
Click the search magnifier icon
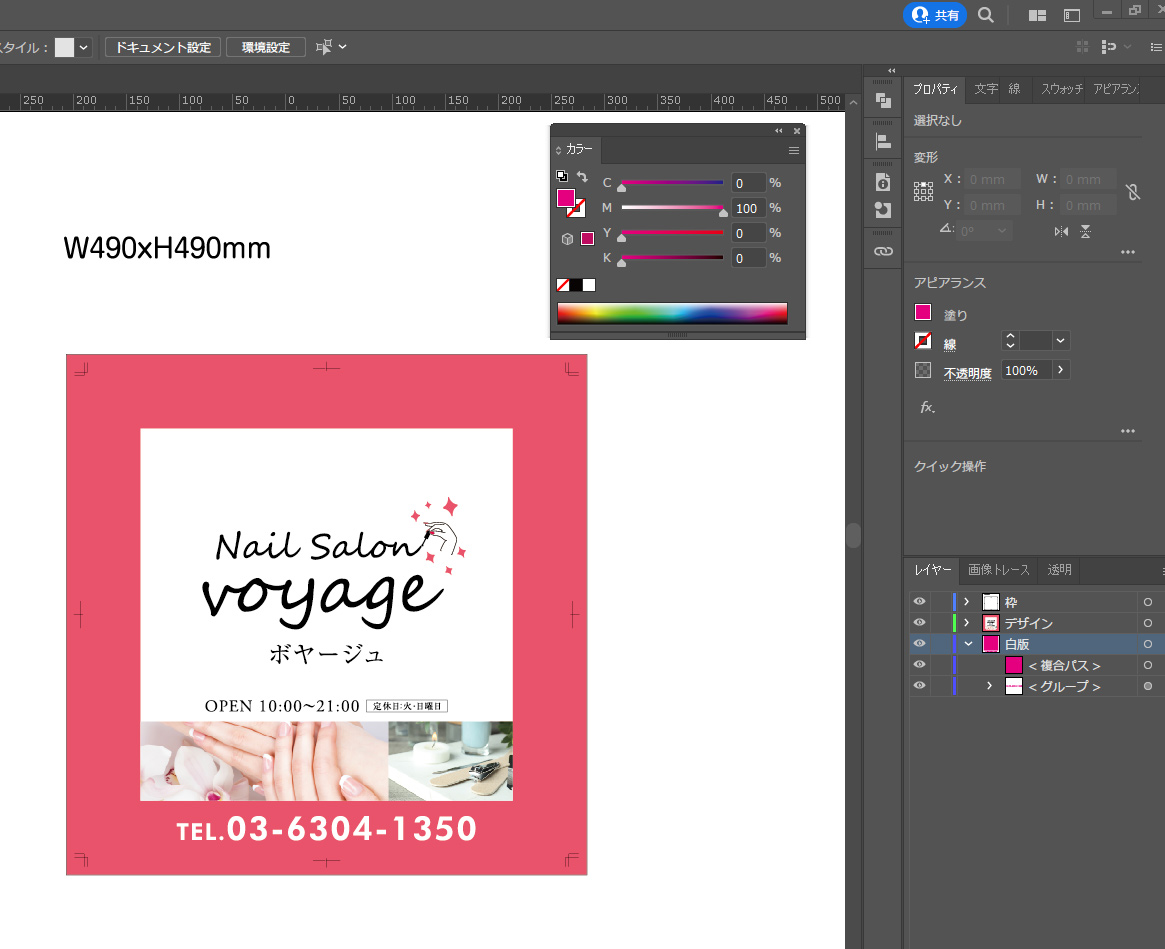tap(986, 15)
